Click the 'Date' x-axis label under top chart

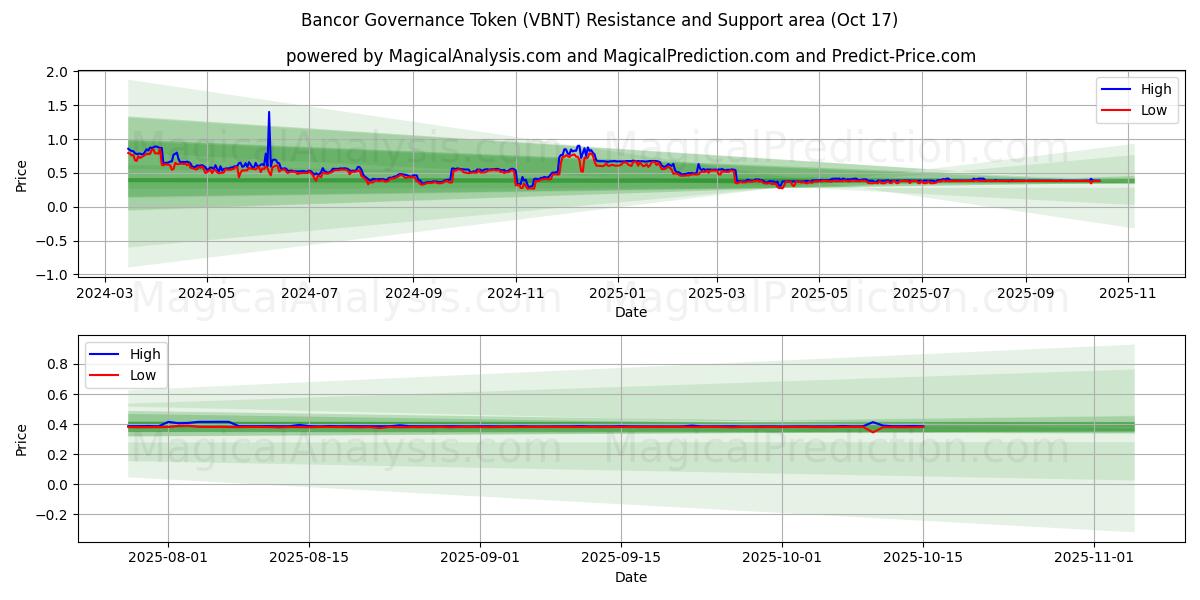(630, 312)
